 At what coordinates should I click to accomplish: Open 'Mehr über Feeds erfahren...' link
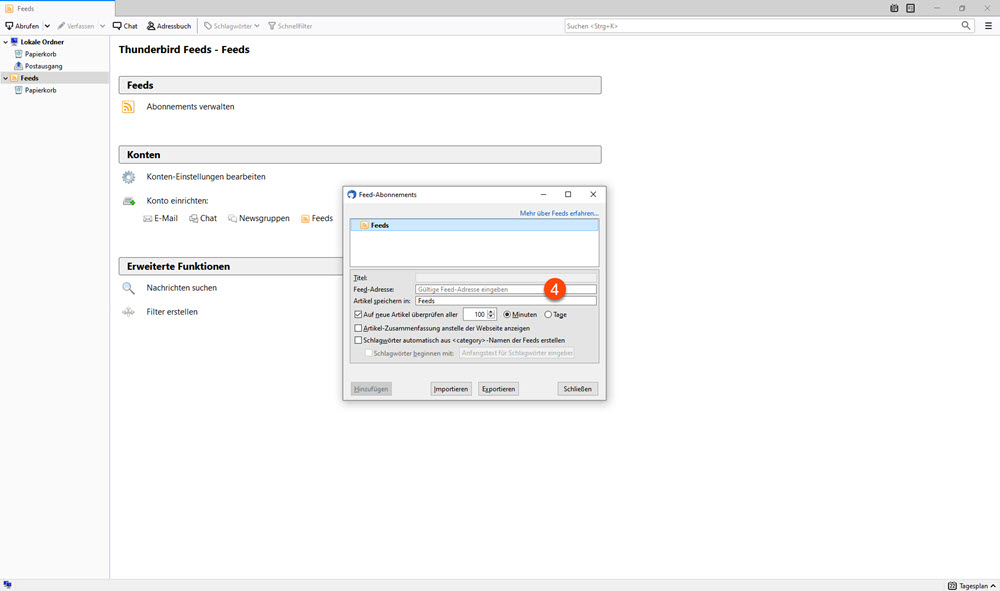(559, 213)
